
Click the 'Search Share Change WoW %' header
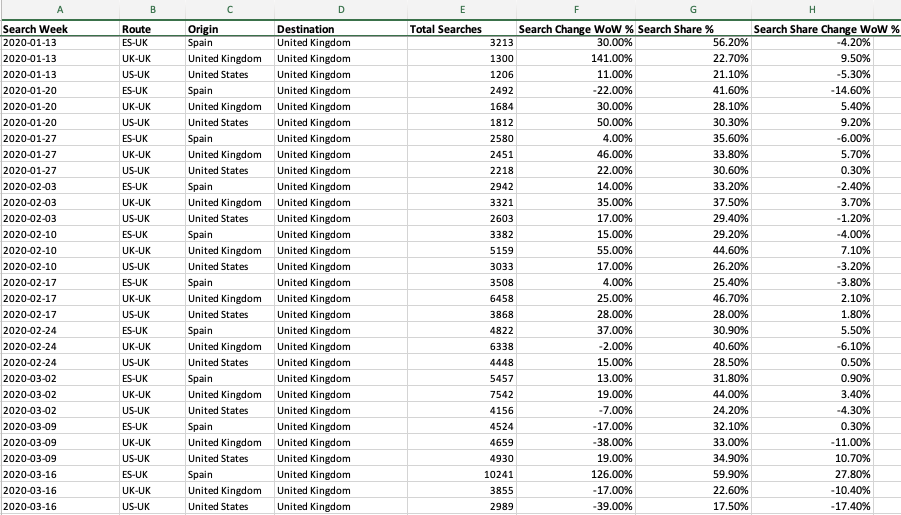[826, 29]
